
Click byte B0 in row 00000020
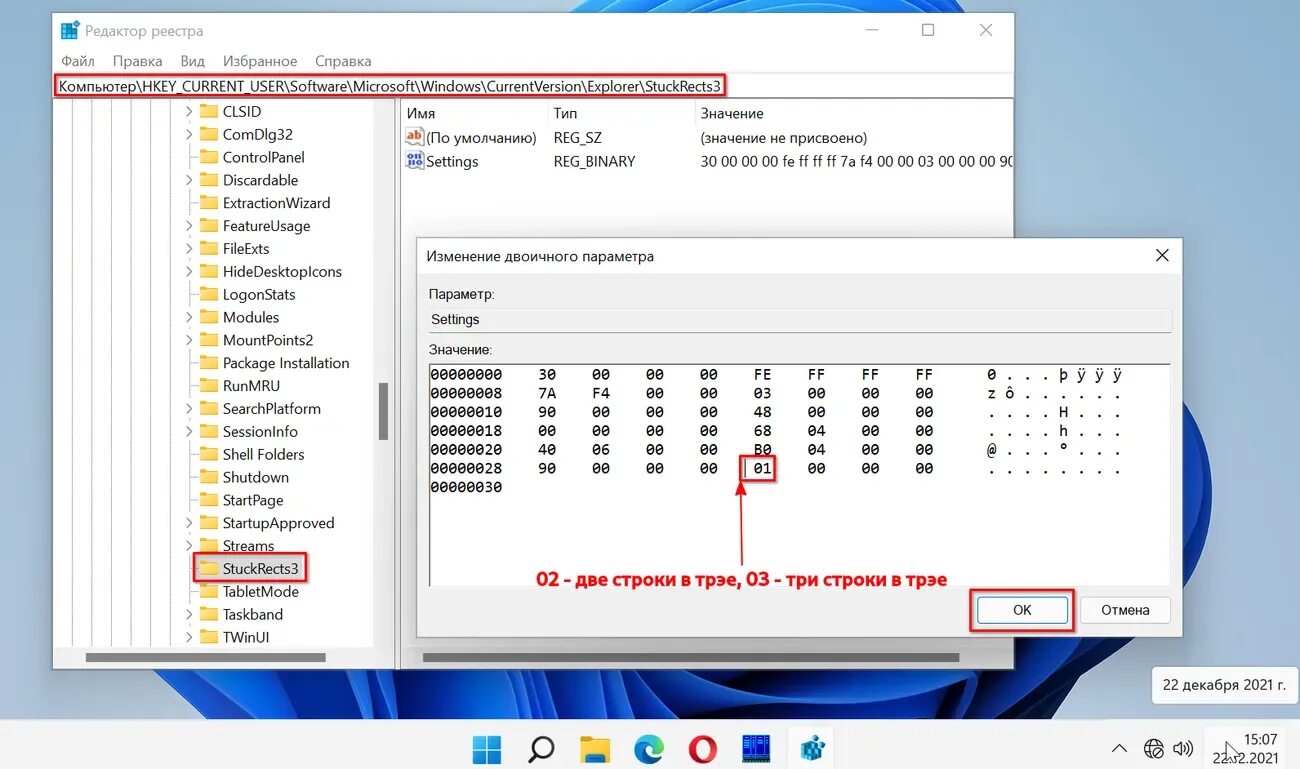click(x=762, y=449)
